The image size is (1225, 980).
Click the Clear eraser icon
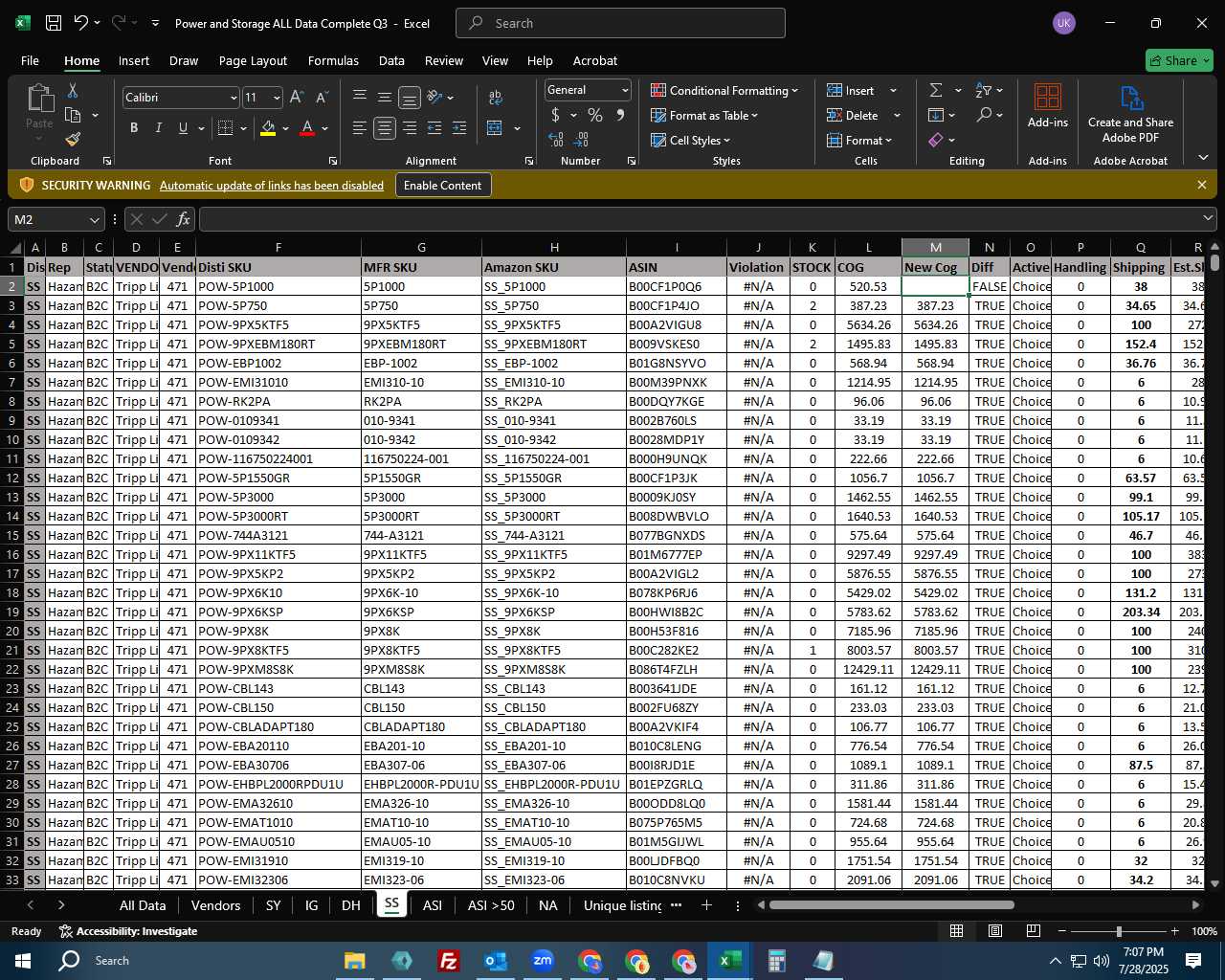[x=936, y=140]
